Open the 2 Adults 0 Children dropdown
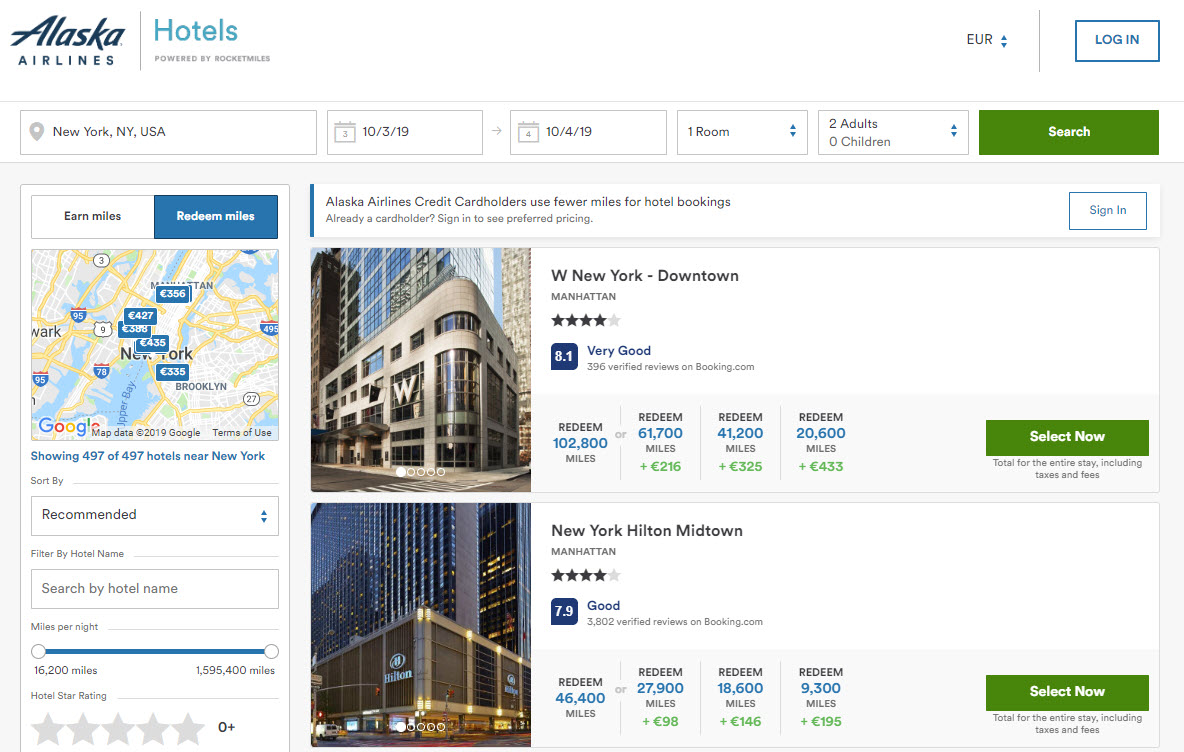Screen dimensions: 1184x752 pos(893,132)
